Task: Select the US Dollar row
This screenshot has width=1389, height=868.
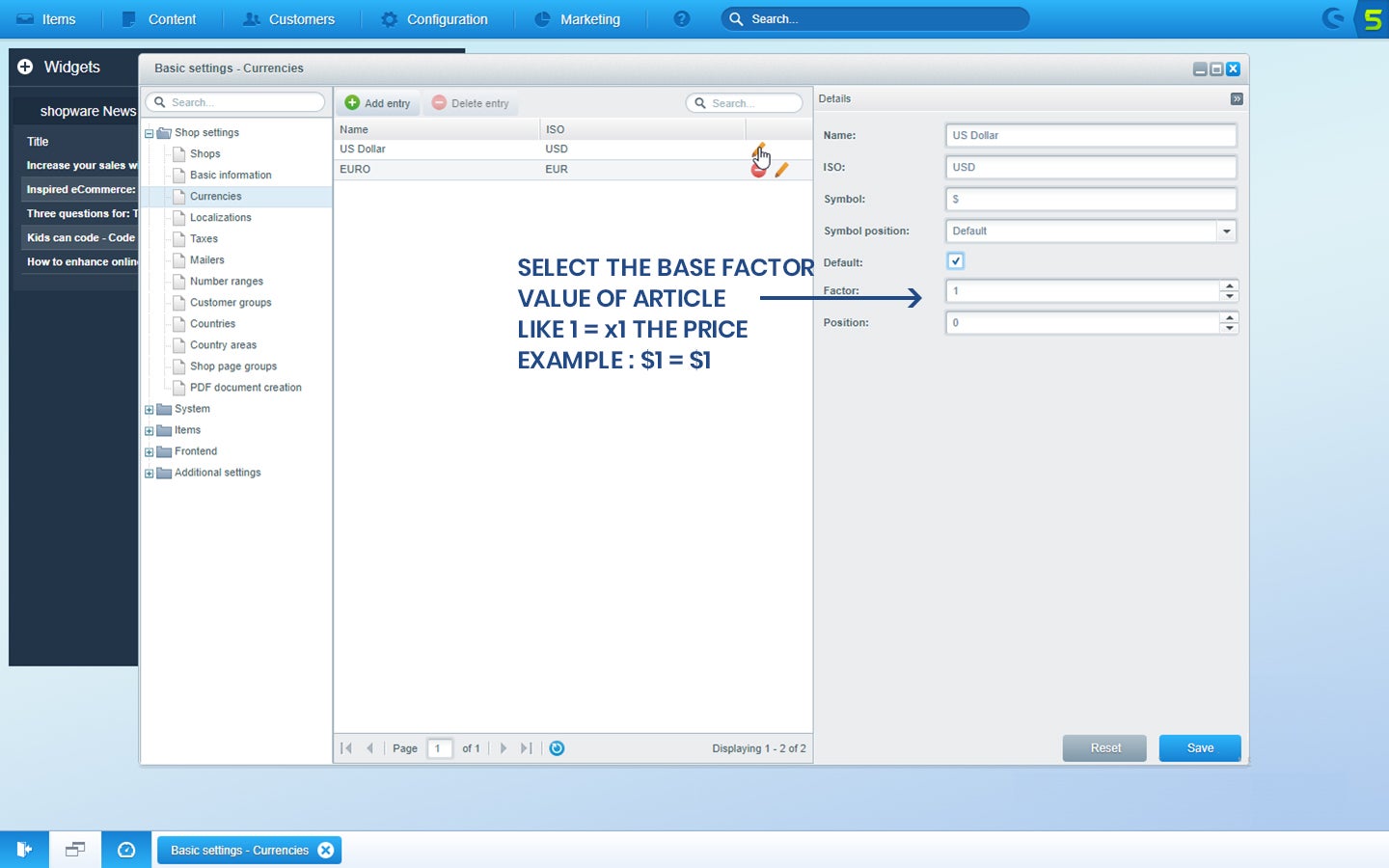Action: pyautogui.click(x=573, y=149)
